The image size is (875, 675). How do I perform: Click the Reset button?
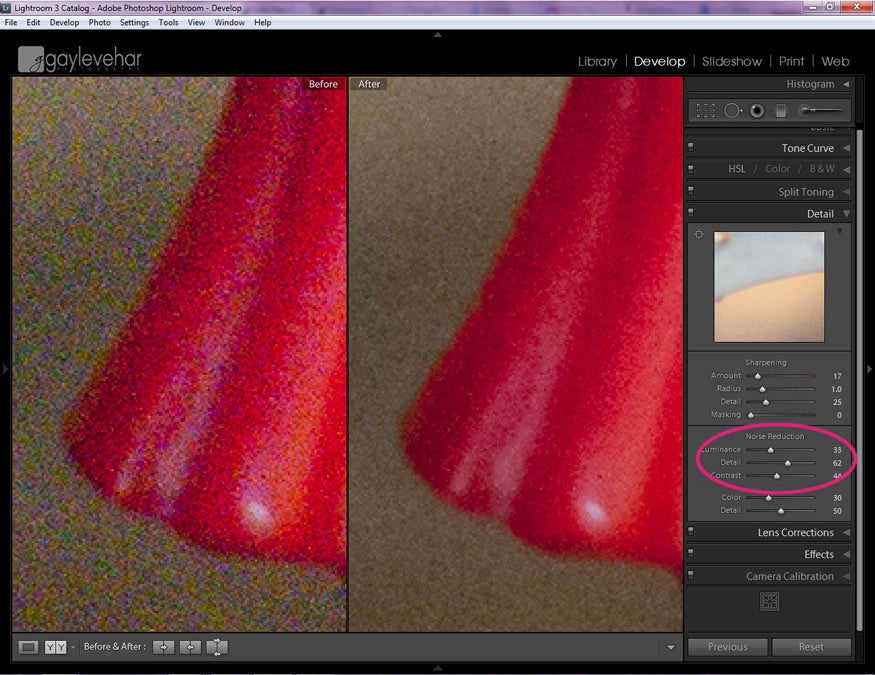point(811,647)
